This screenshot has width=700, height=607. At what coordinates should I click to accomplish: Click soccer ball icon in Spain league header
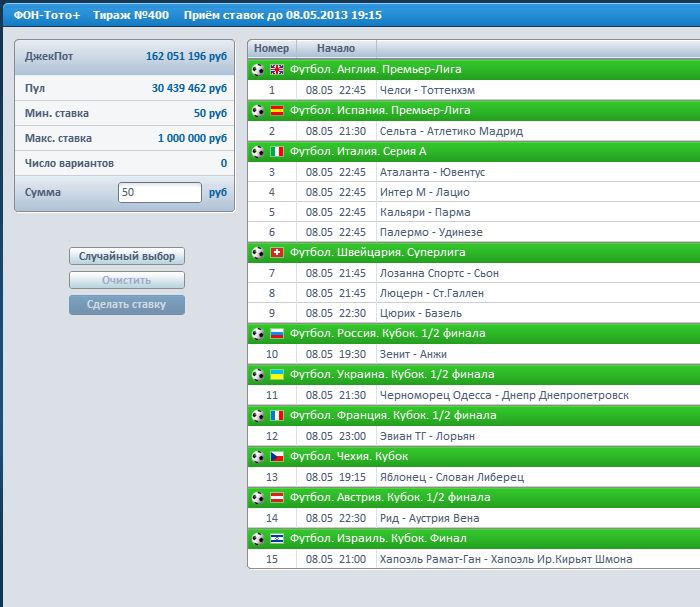click(x=258, y=111)
